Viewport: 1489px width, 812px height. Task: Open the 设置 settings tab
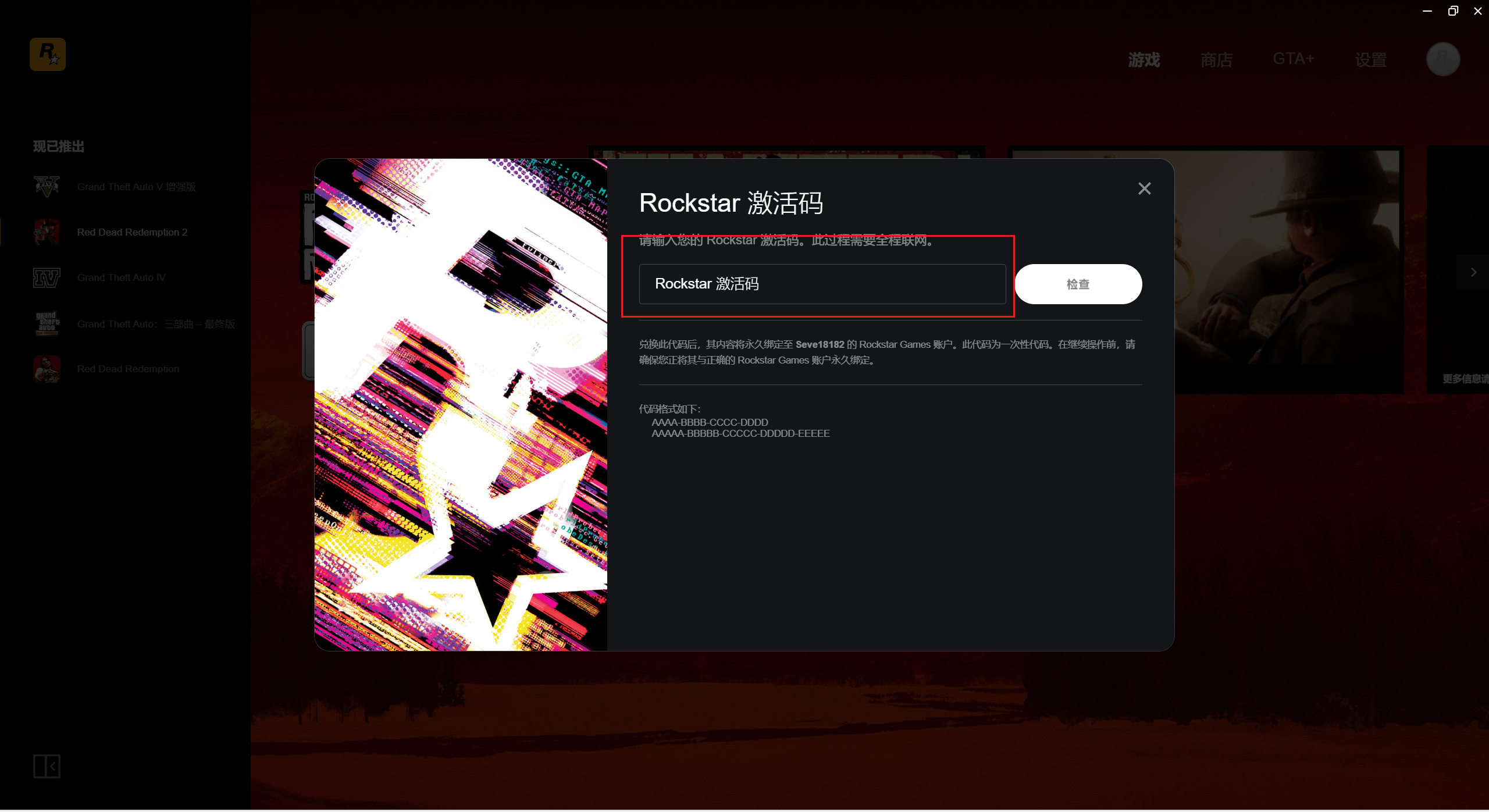pos(1370,59)
